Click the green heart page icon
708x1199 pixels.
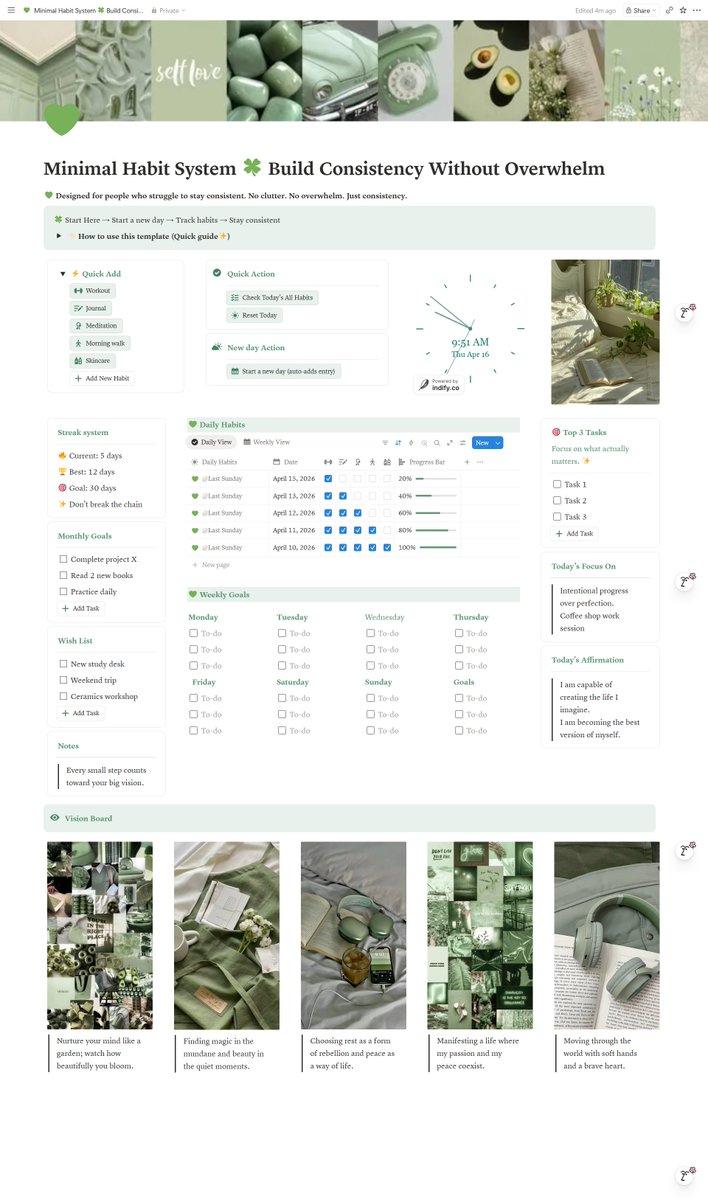point(61,119)
